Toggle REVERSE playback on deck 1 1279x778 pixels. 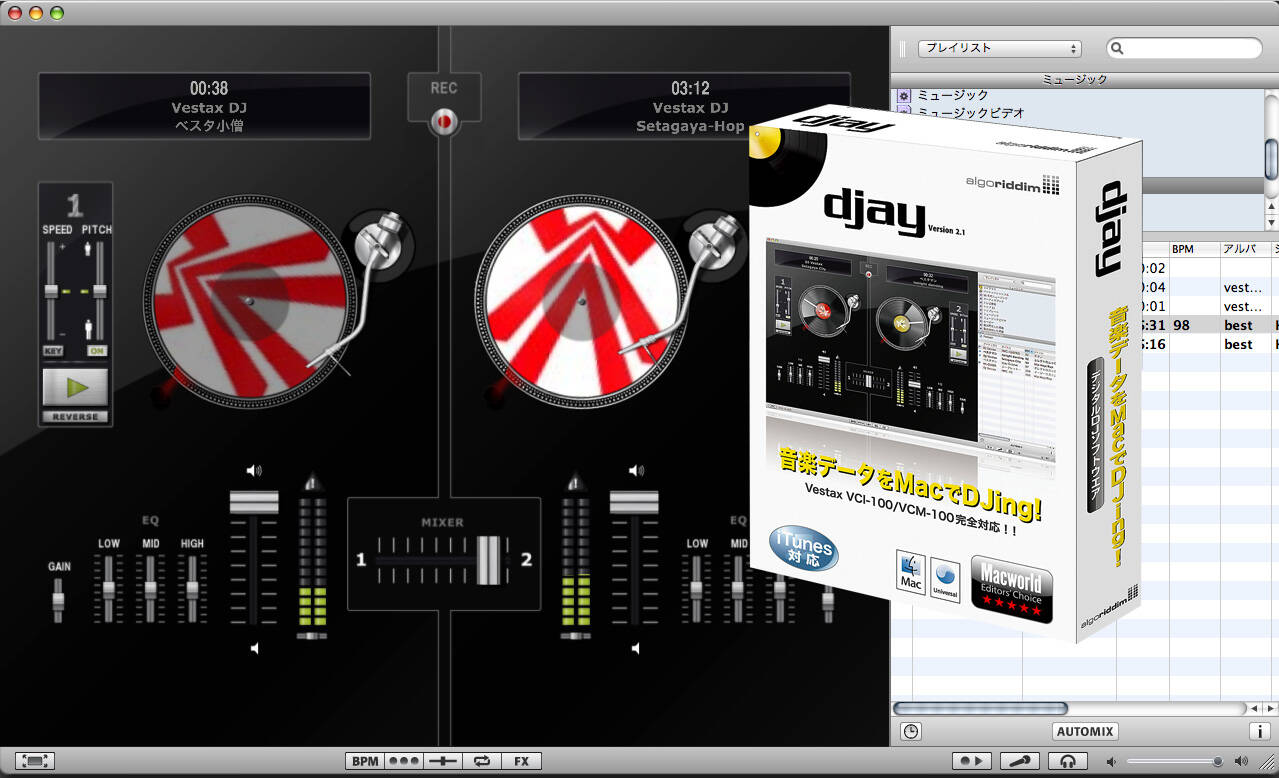click(75, 417)
